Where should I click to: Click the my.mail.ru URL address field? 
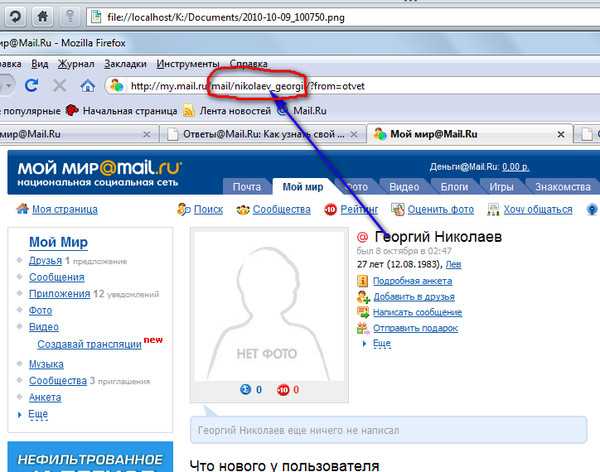click(x=352, y=86)
